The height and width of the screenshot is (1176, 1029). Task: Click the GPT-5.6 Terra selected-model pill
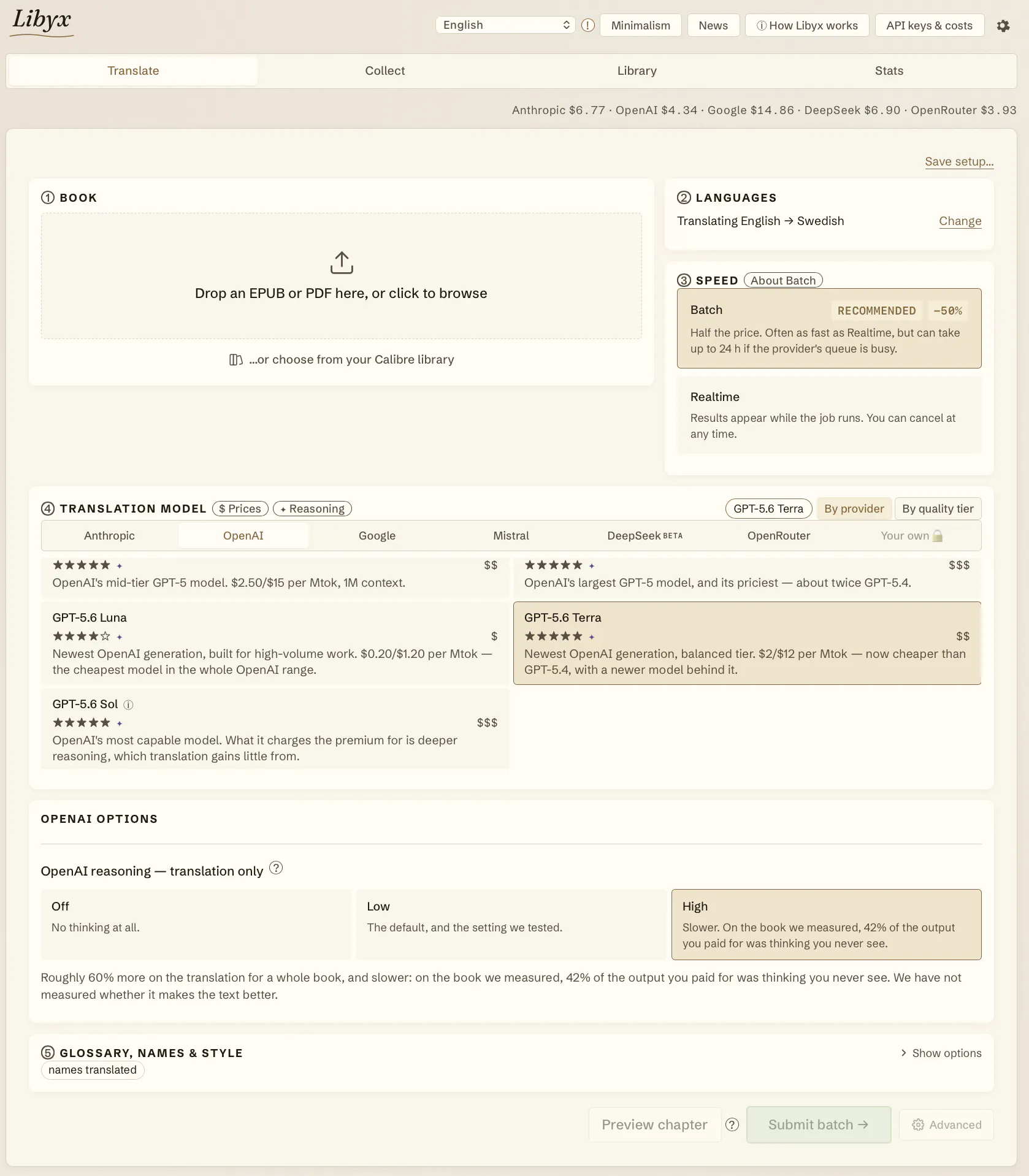click(768, 508)
